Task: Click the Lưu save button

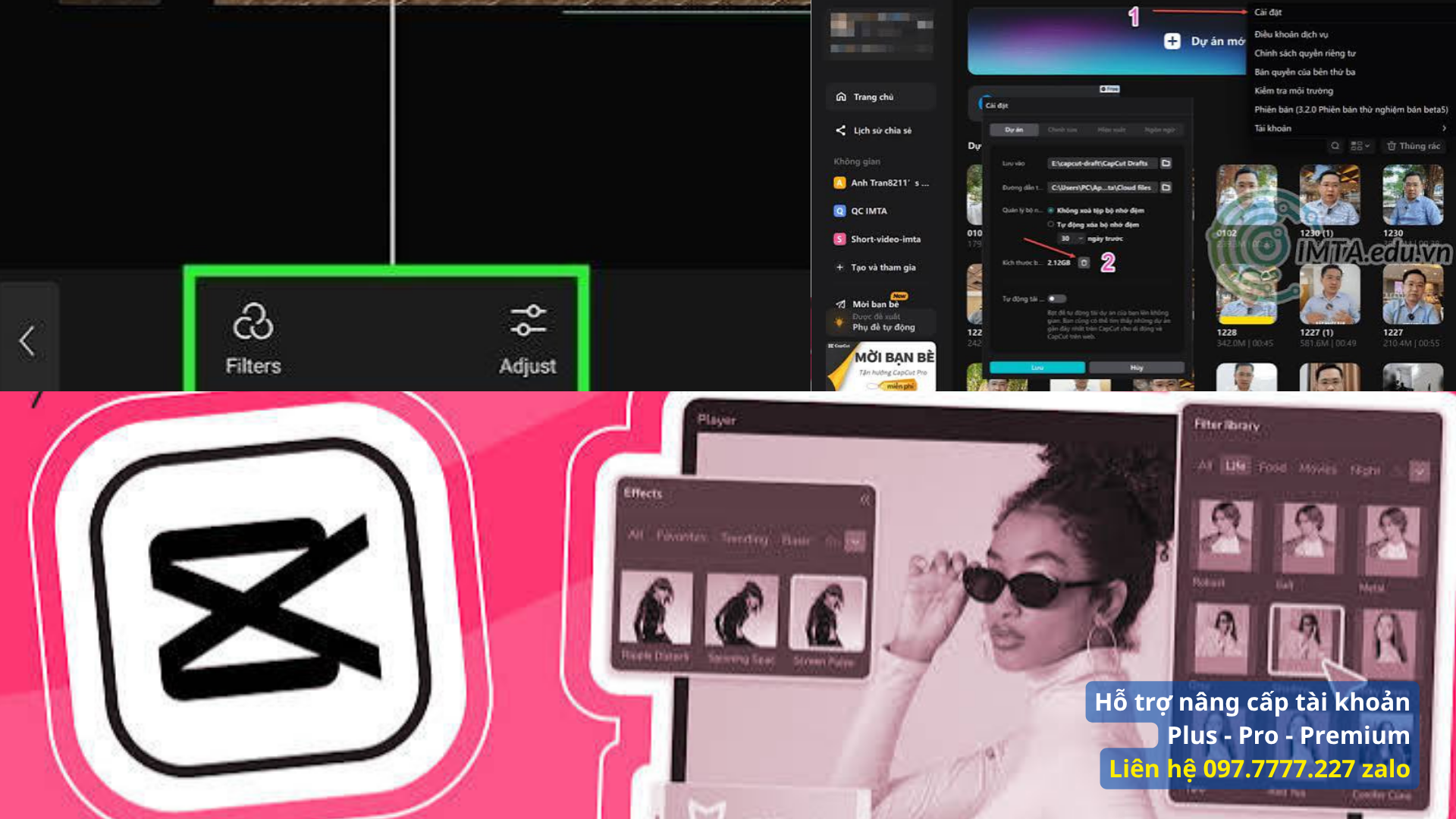Action: [1037, 368]
